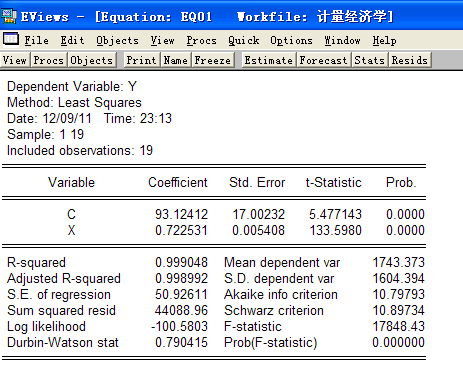Select F-statistic value 17848.43
463x379 pixels.
pos(399,326)
